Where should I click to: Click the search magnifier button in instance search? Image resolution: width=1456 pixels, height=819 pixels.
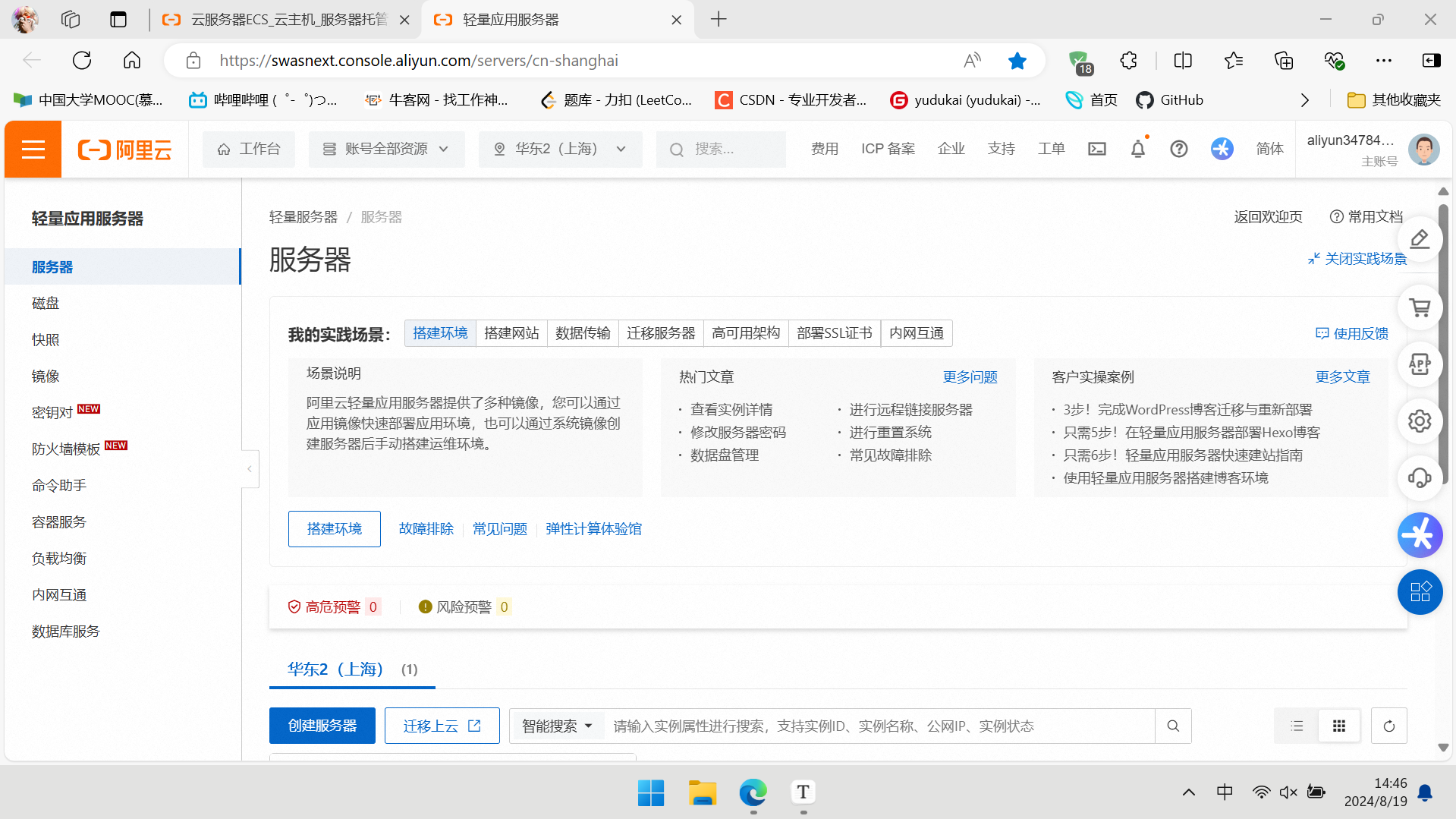[x=1173, y=726]
